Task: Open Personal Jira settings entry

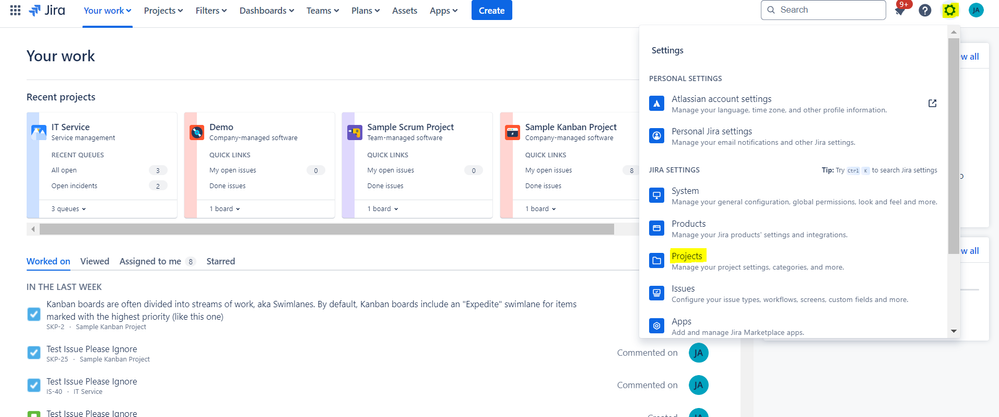Action: pos(793,136)
